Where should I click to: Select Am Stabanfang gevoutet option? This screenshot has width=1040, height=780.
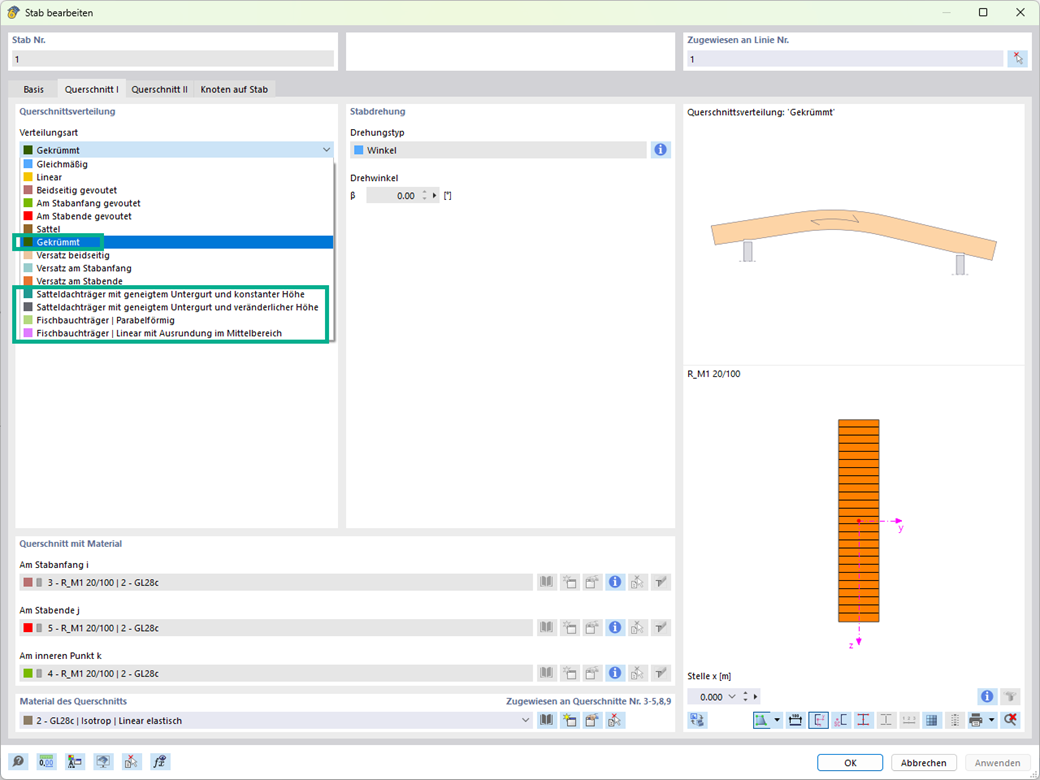click(x=176, y=203)
